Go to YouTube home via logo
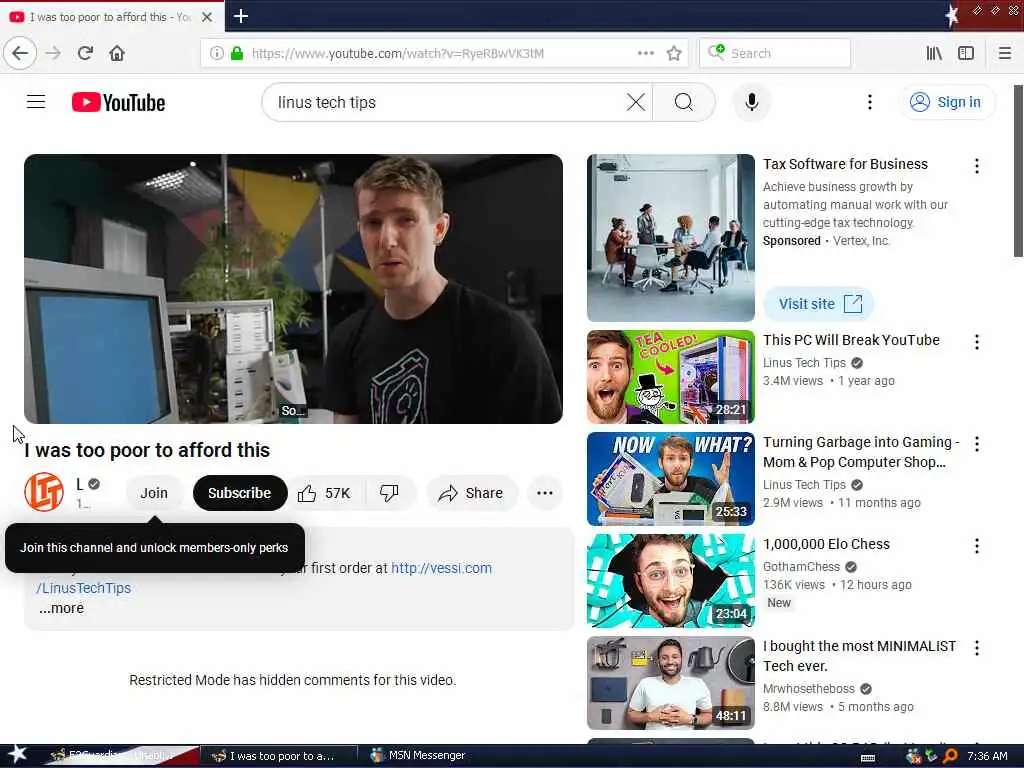This screenshot has height=768, width=1024. 119,103
